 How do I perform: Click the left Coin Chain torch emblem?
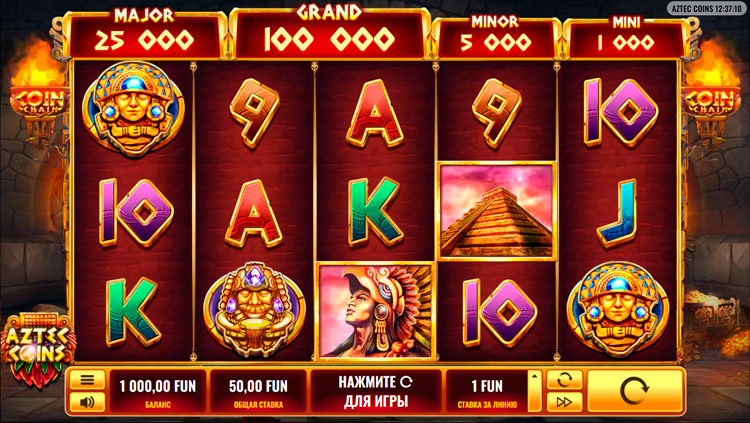click(38, 101)
